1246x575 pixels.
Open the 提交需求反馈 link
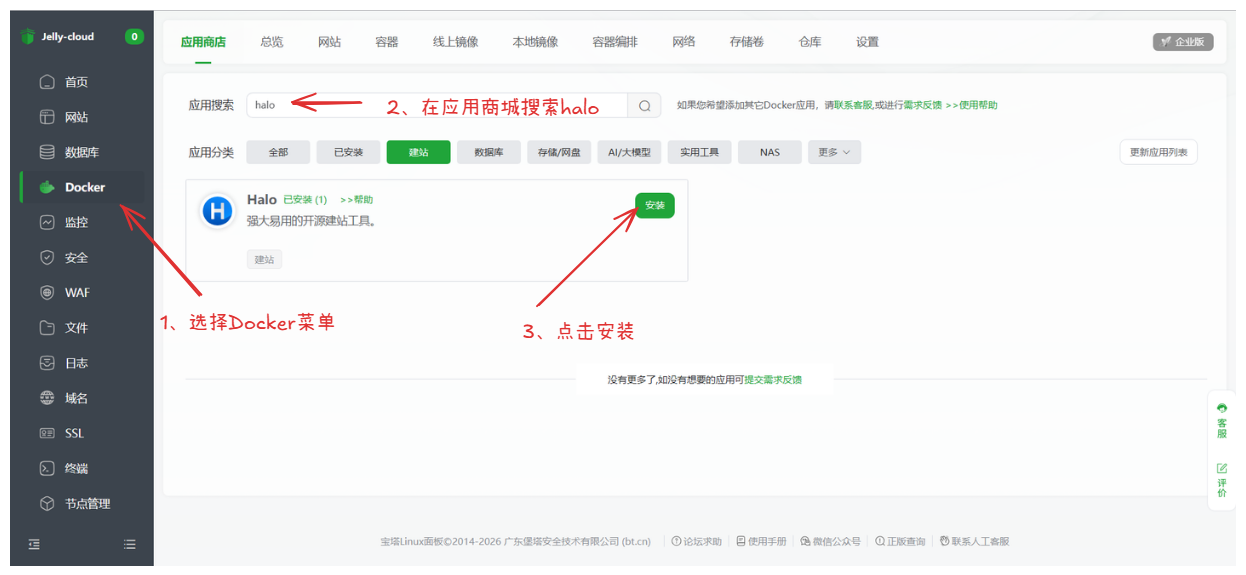[x=773, y=380]
